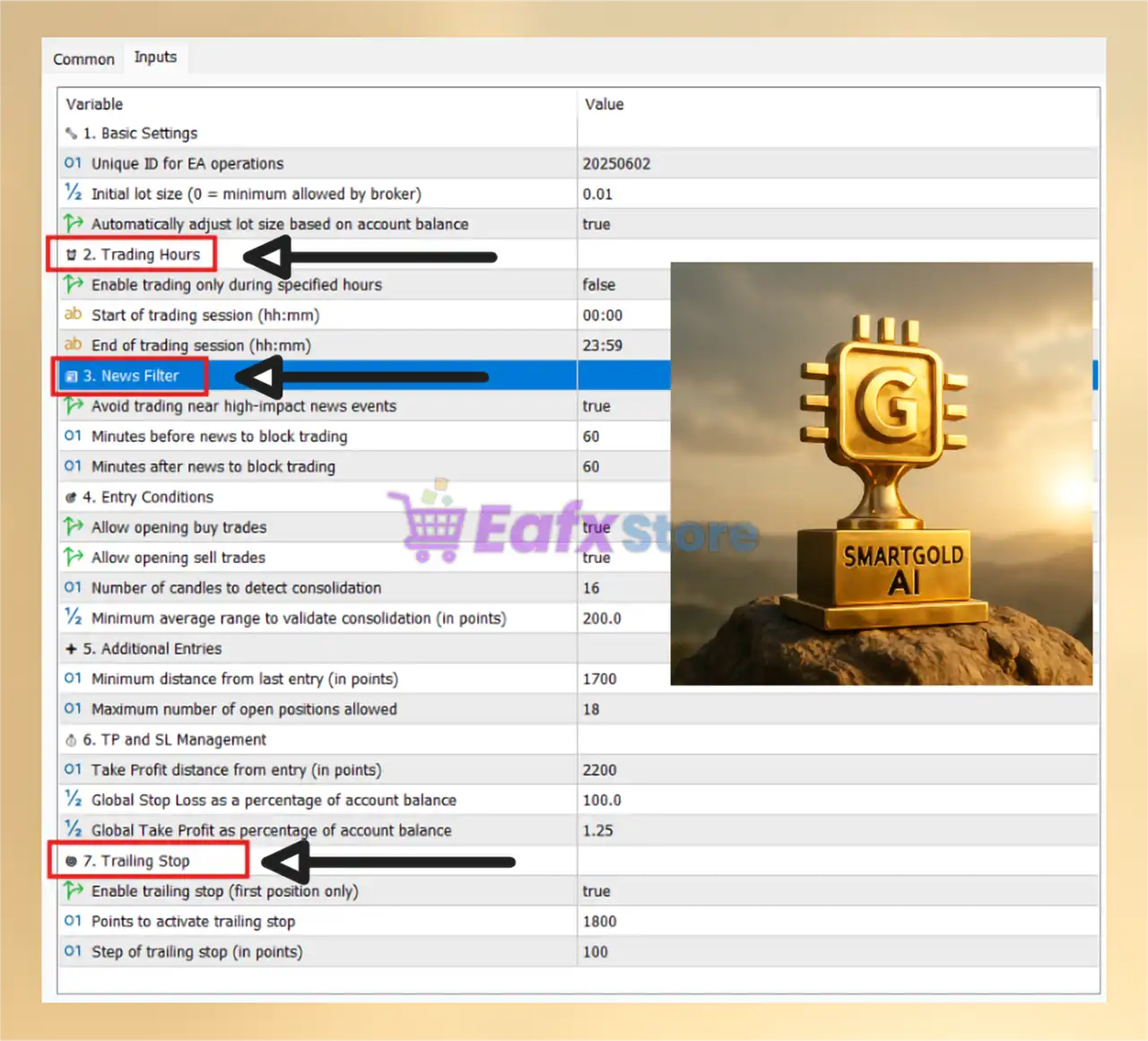Click integer icon beside Number of candles to detect consolidation
The width and height of the screenshot is (1148, 1041).
point(73,587)
